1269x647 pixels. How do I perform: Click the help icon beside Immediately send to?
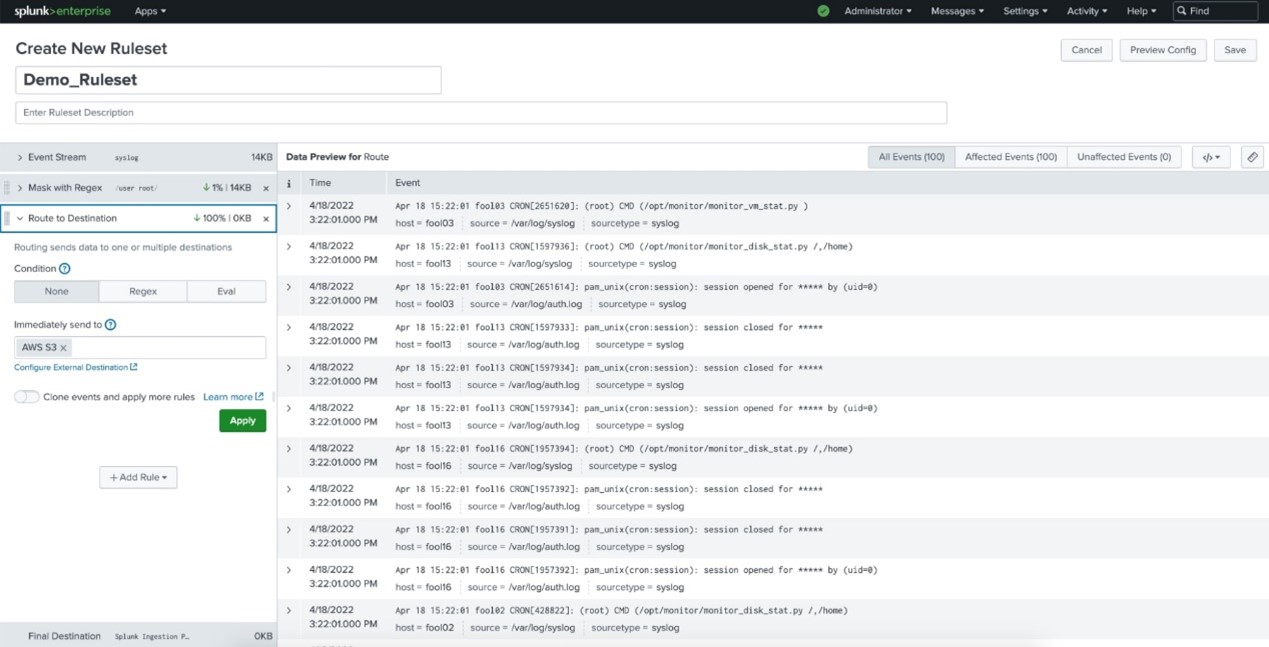(x=111, y=325)
